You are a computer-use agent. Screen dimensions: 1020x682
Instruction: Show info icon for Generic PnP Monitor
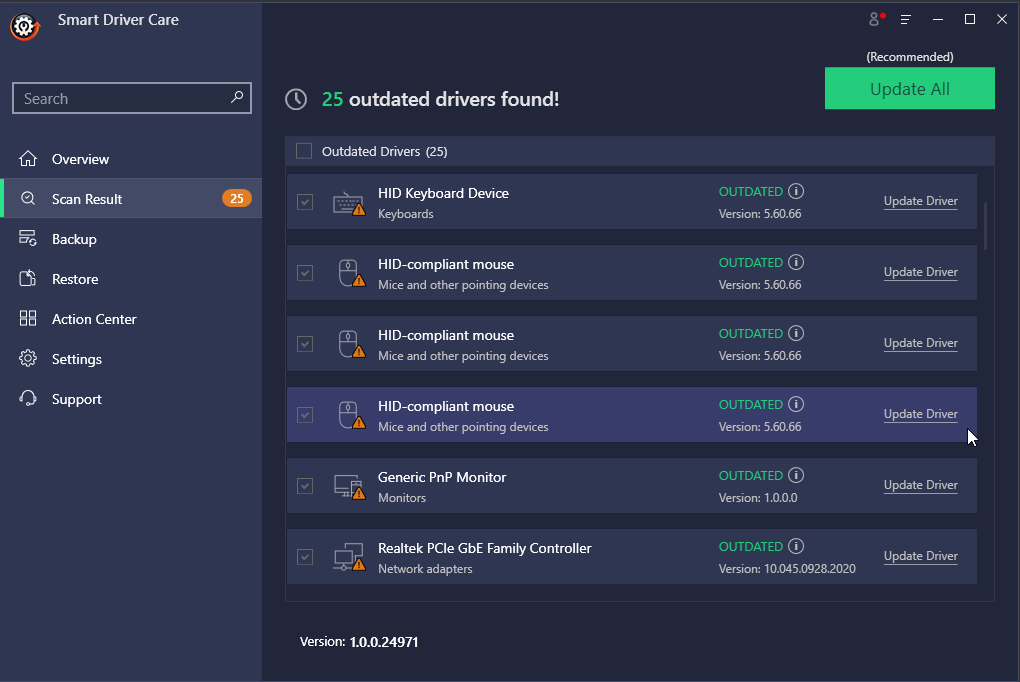point(796,475)
